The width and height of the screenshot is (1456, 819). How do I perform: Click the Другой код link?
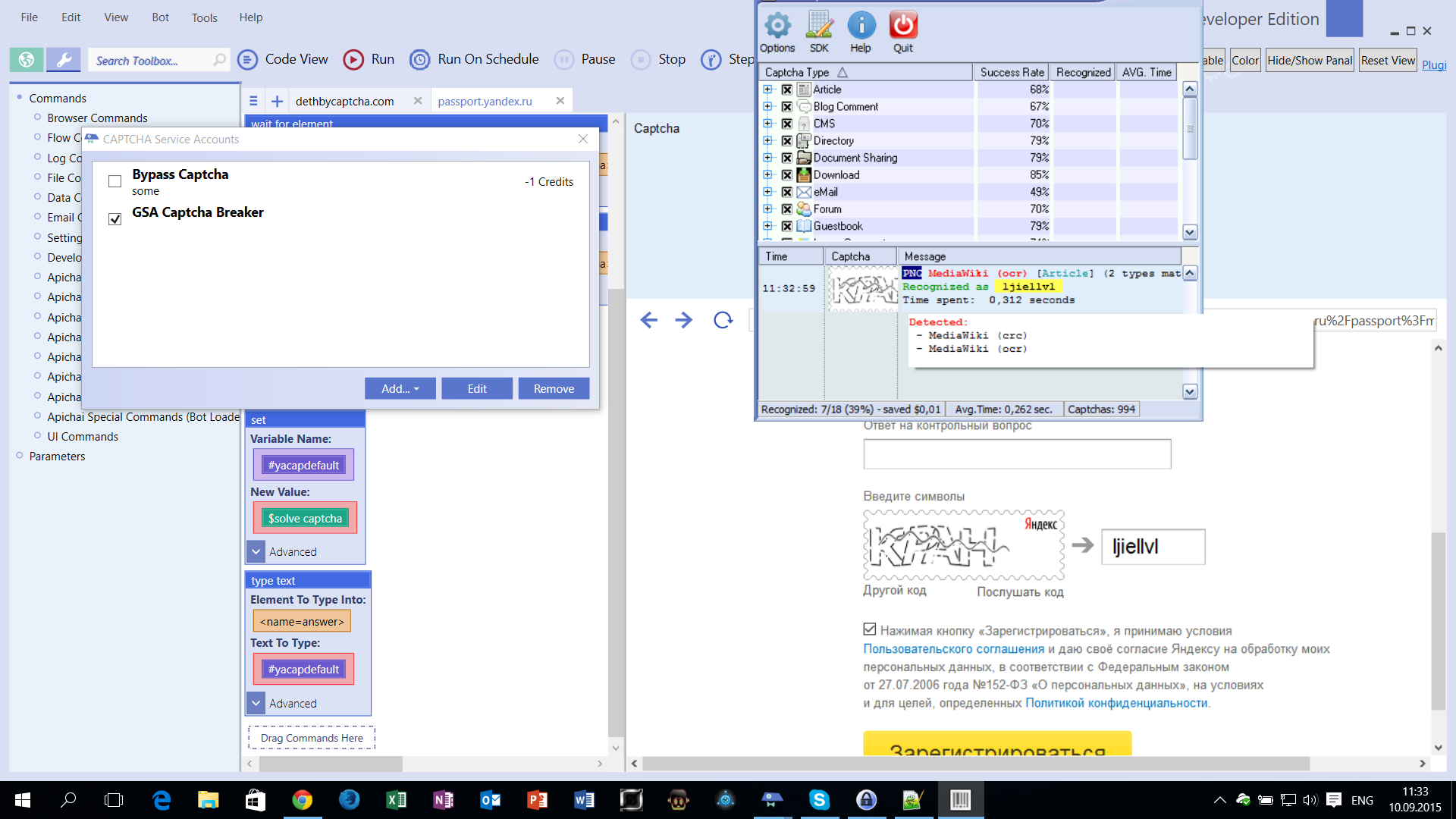(x=894, y=590)
